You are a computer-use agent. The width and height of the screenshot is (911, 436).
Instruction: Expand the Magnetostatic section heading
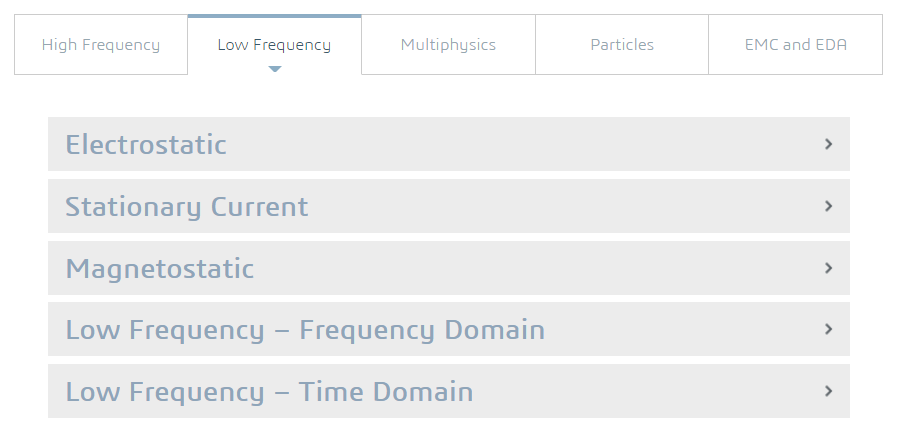(160, 269)
